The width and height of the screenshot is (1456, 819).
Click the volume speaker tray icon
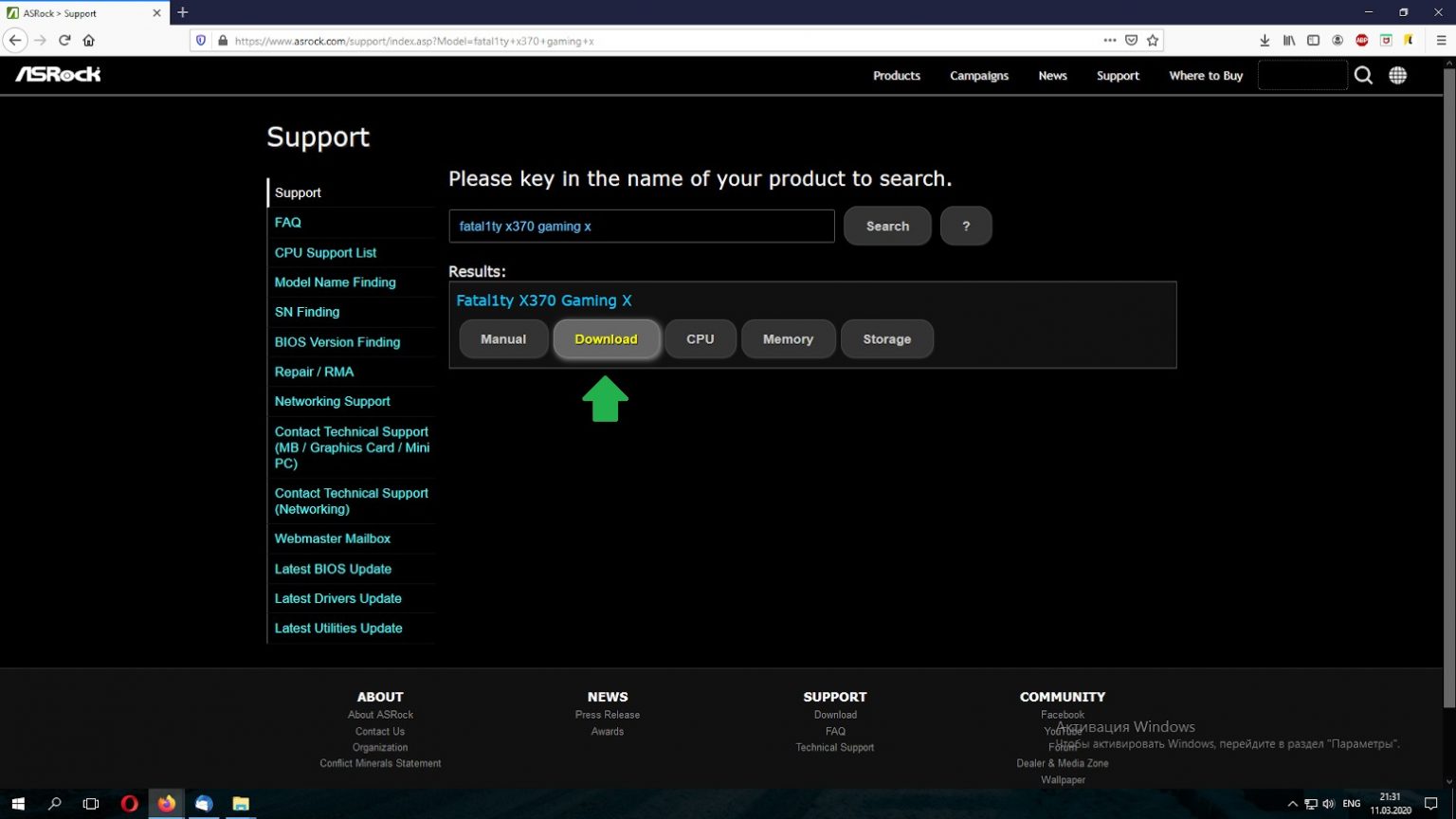coord(1329,804)
